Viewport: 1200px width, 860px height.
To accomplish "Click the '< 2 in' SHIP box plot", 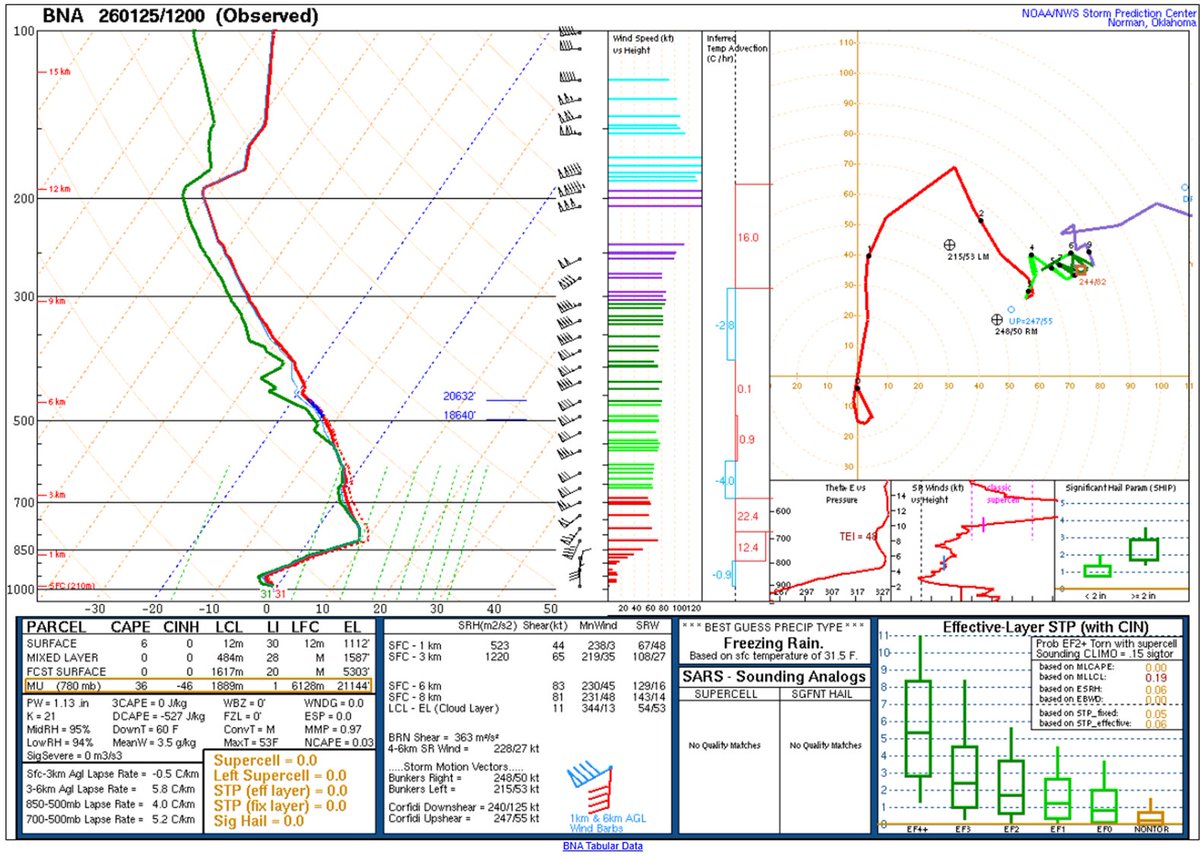I will (1097, 568).
